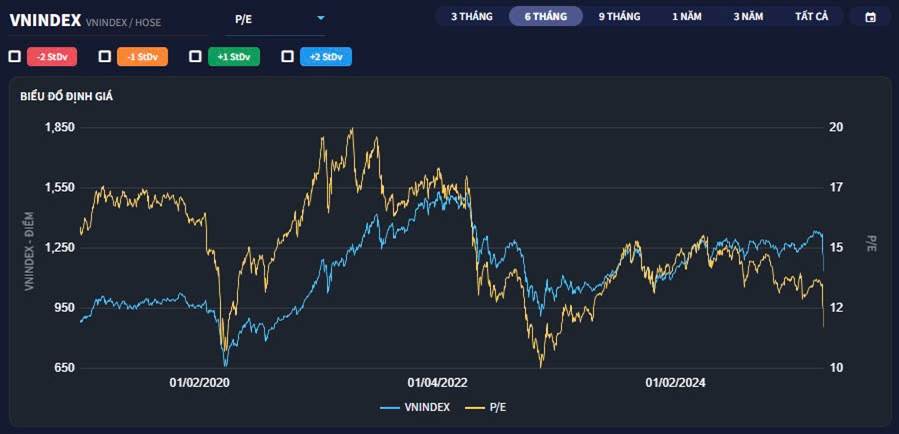Click the orange -1 StDv badge
This screenshot has height=434, width=899.
[x=141, y=57]
